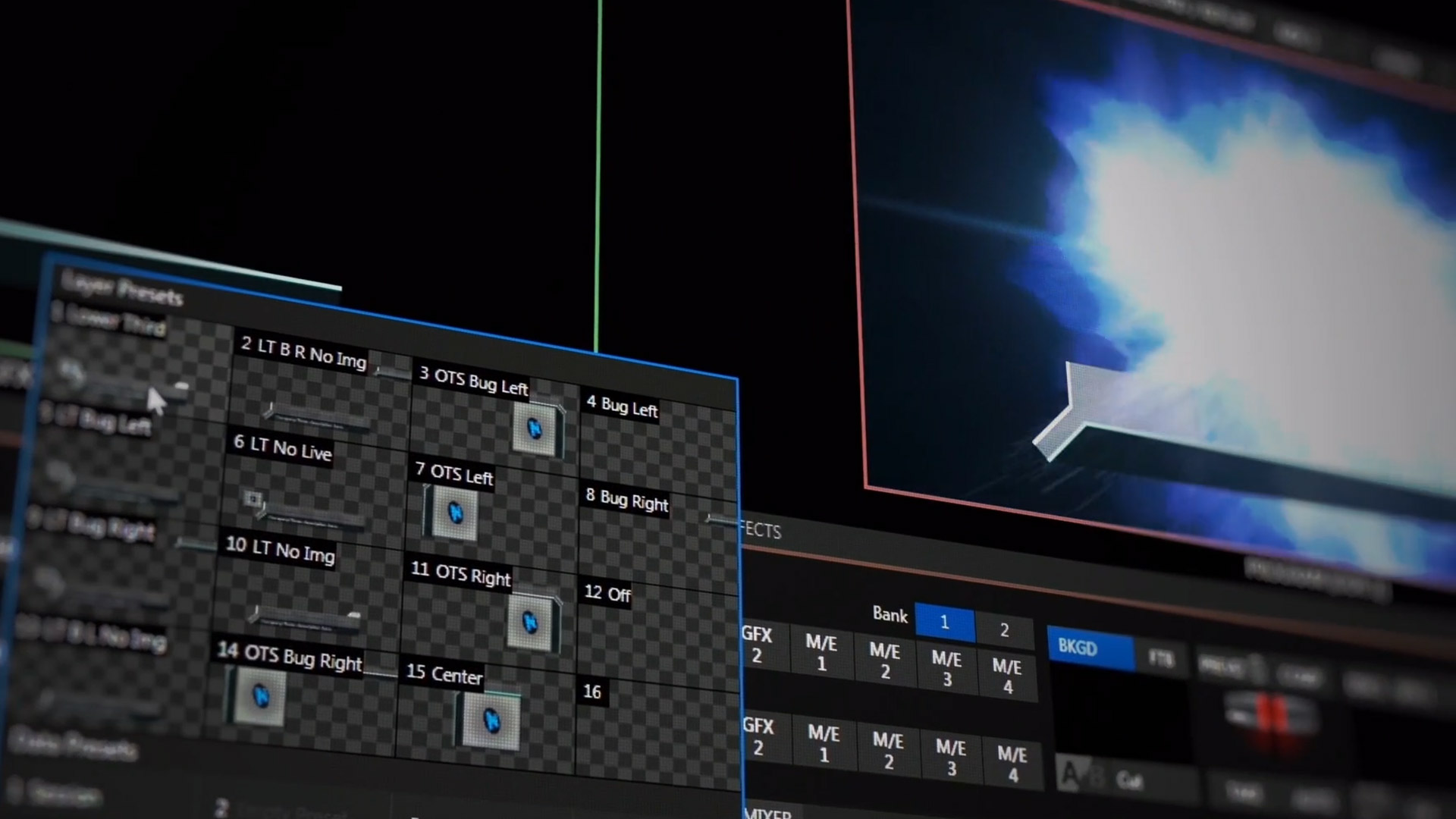Select M/E 4 in the upper switcher row

pyautogui.click(x=1007, y=676)
